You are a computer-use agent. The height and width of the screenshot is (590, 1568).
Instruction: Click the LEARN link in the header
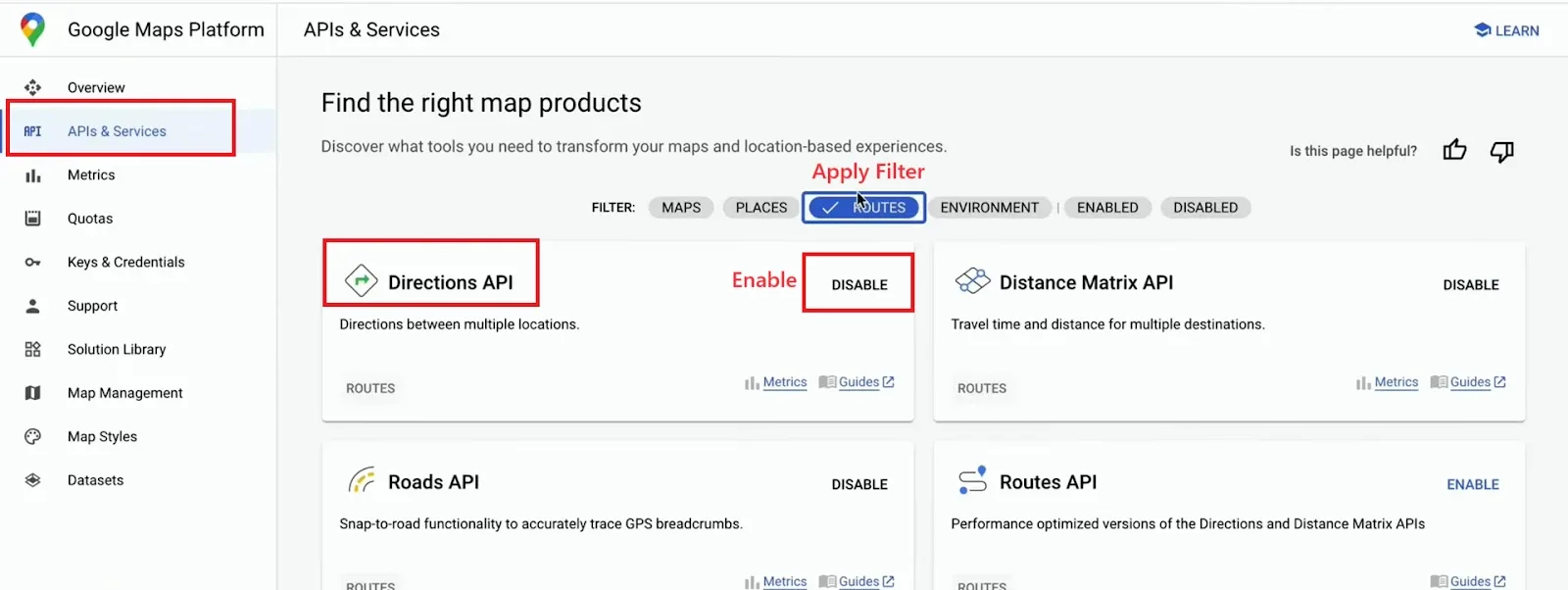[x=1506, y=30]
